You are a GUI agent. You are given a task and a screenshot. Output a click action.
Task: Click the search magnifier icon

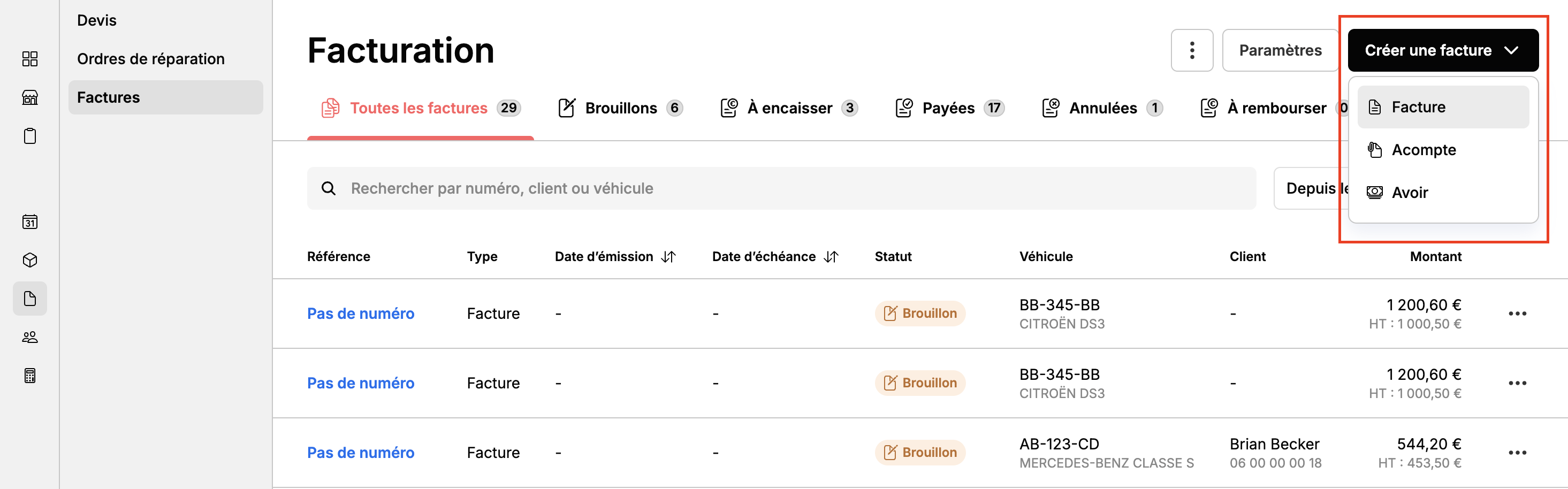click(329, 188)
